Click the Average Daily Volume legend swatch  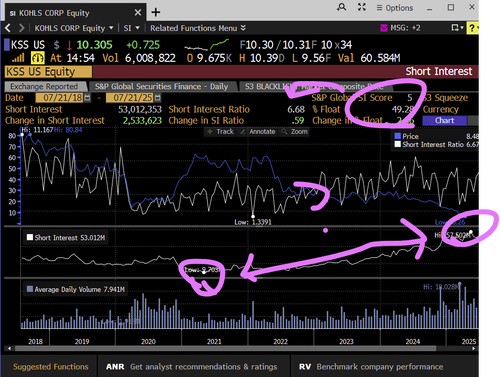tap(30, 289)
